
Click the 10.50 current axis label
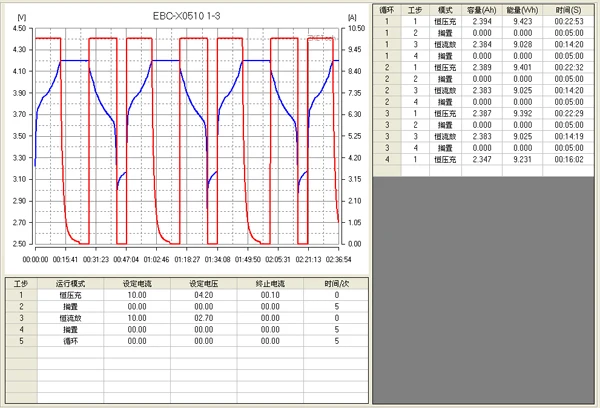(x=356, y=28)
